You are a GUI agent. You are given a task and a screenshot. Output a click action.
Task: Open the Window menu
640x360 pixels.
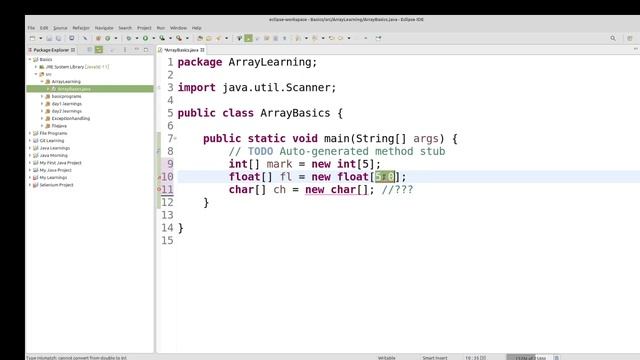click(x=178, y=28)
